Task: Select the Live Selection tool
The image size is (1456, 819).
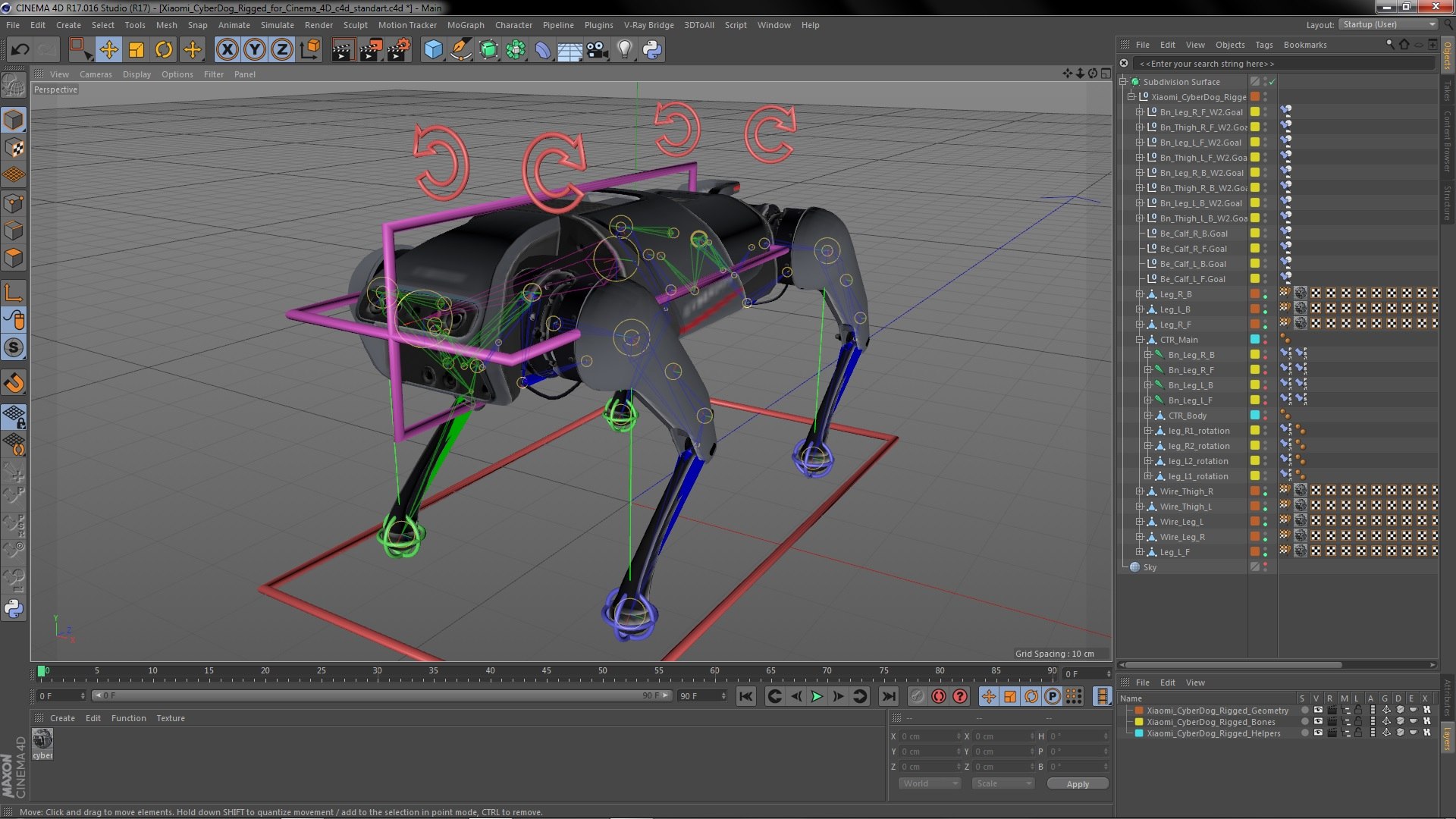Action: pos(80,50)
